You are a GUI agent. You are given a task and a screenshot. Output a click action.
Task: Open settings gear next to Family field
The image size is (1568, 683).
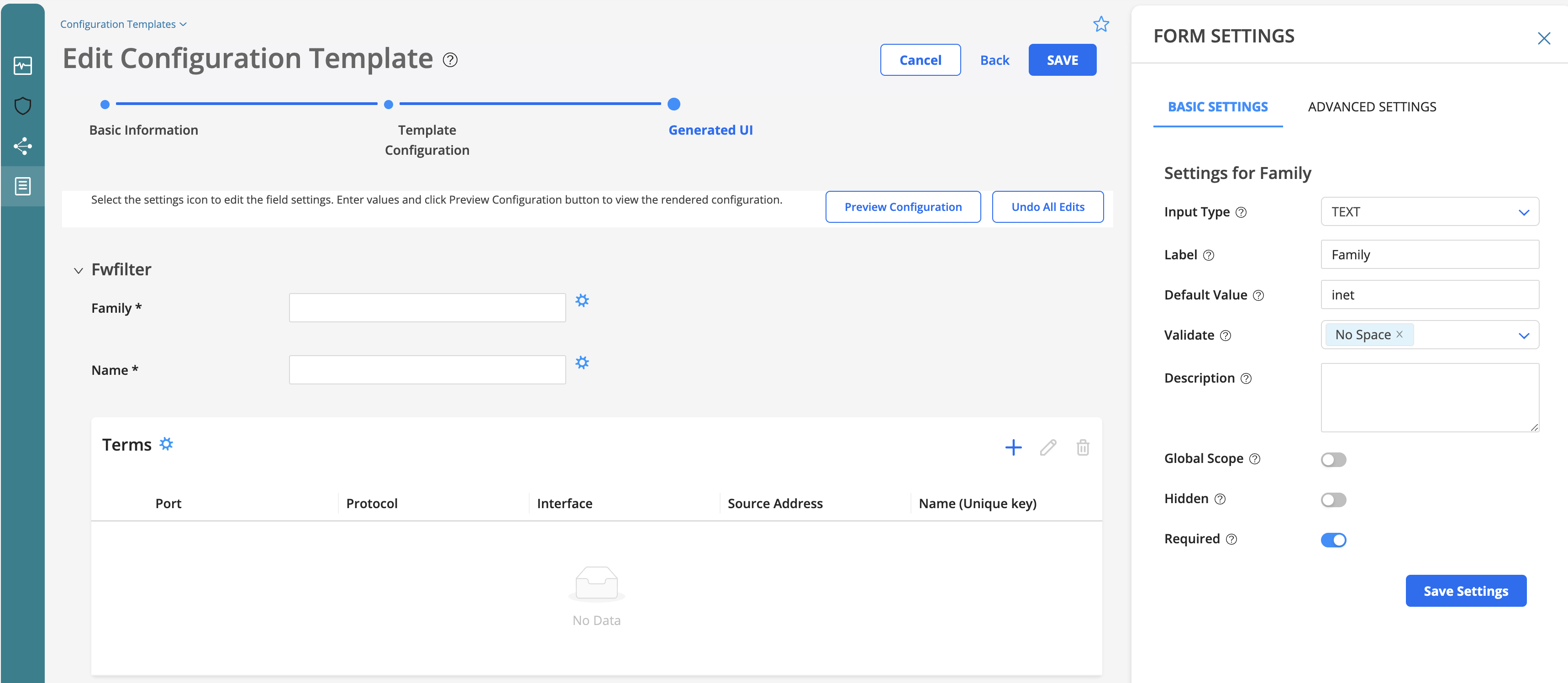coord(583,301)
